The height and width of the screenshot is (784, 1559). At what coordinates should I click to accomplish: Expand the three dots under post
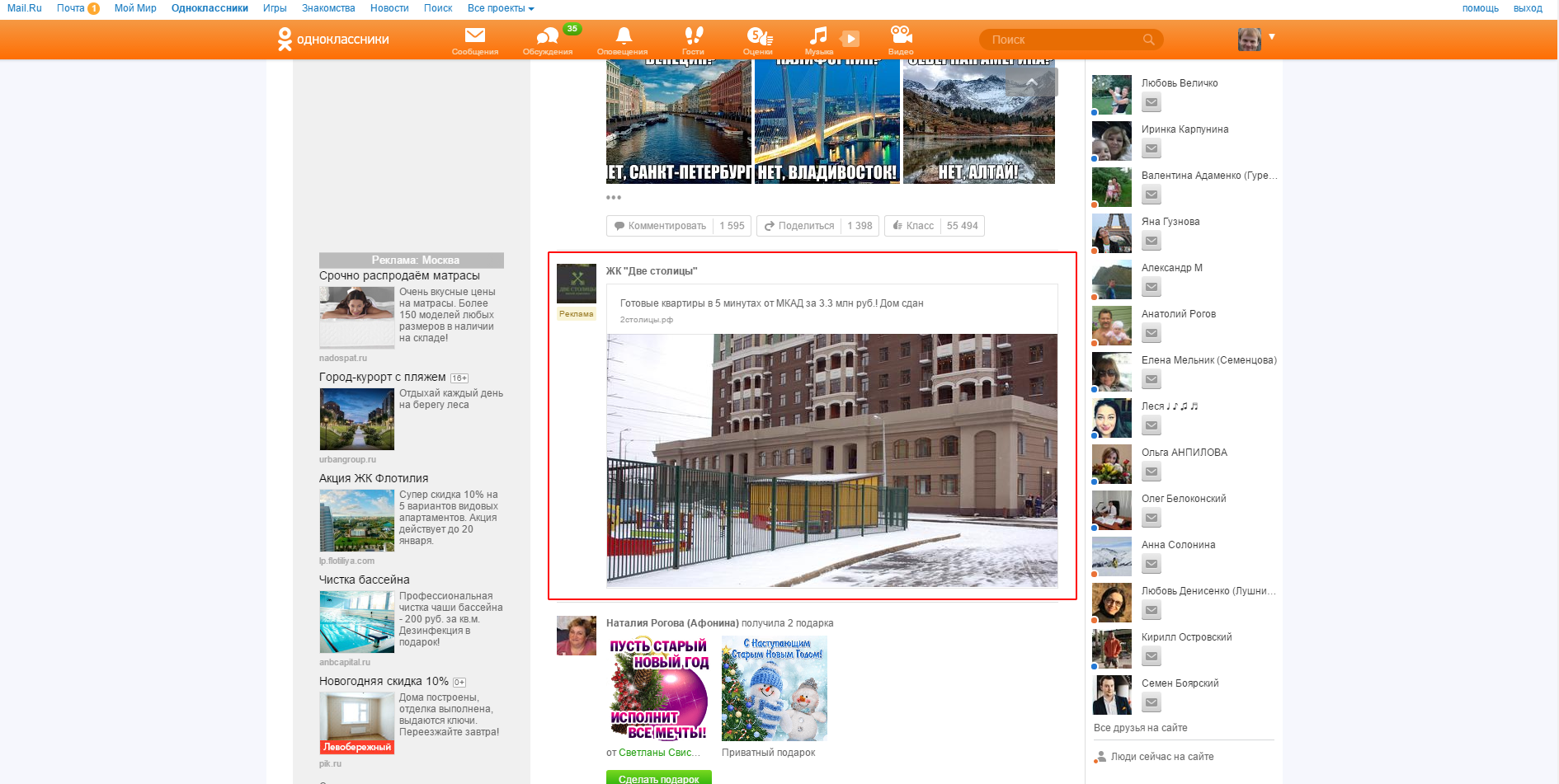pyautogui.click(x=614, y=198)
